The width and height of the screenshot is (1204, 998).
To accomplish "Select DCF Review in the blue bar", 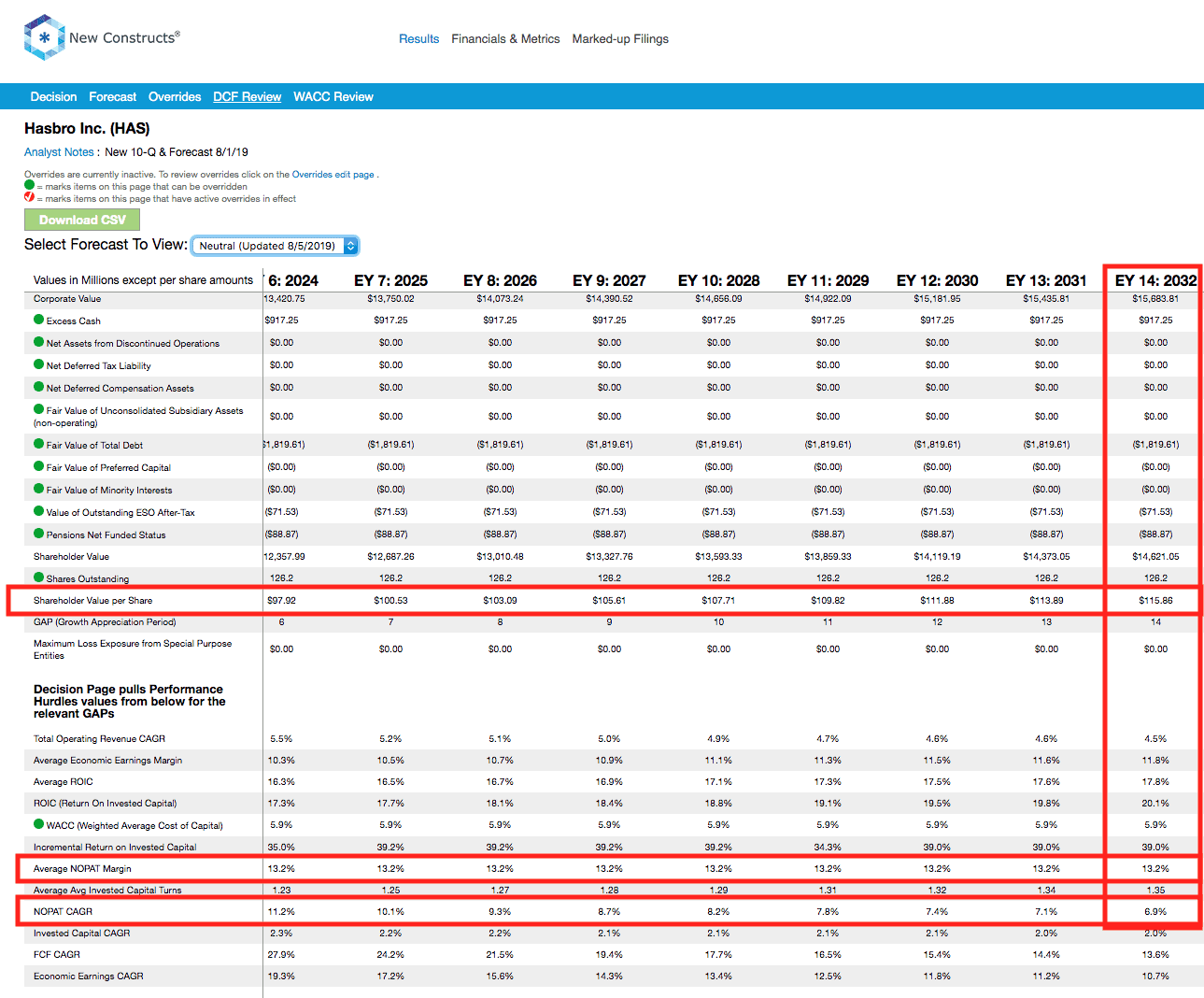I will pos(247,97).
